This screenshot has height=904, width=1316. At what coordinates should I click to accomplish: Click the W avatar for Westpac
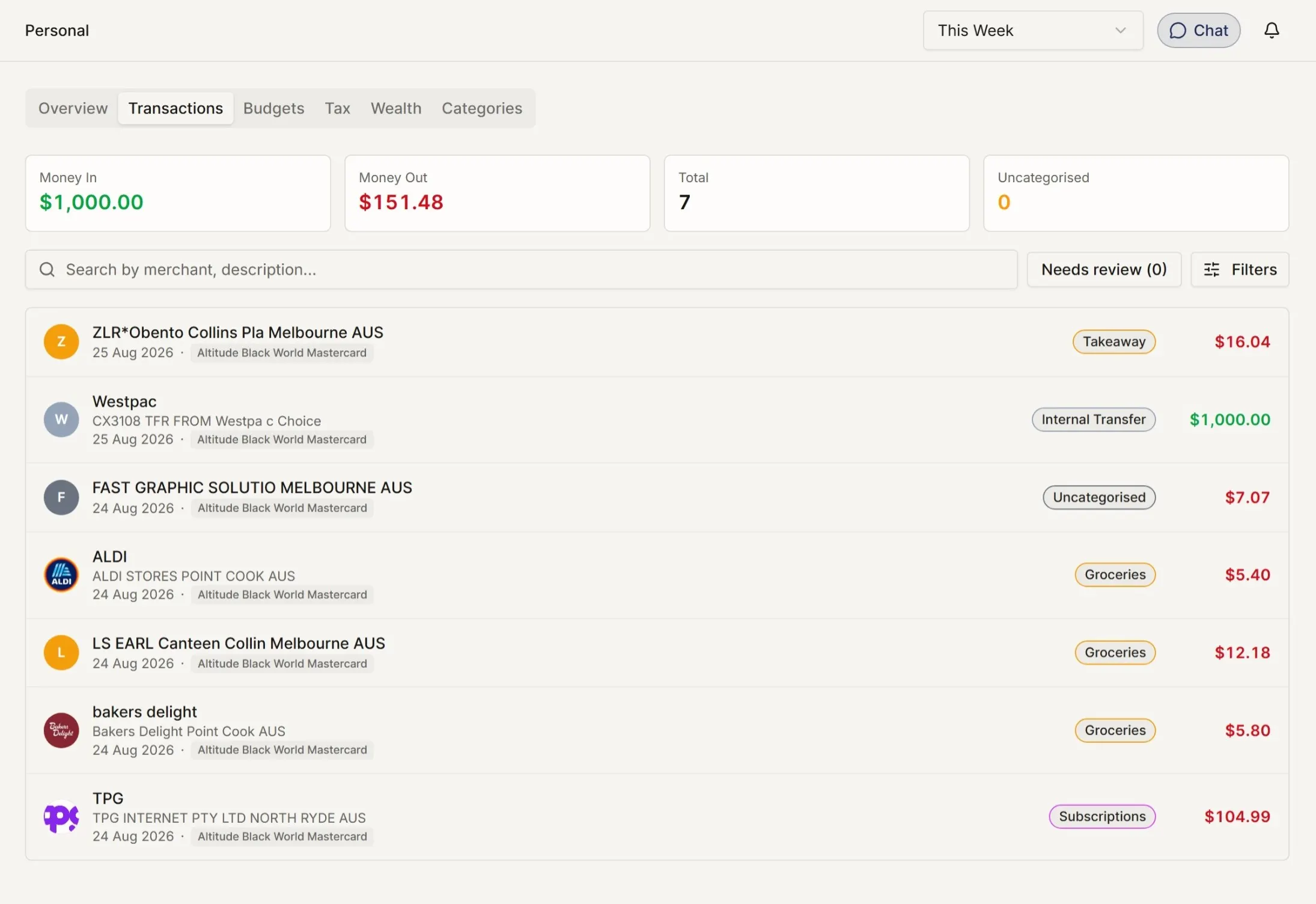(x=61, y=420)
